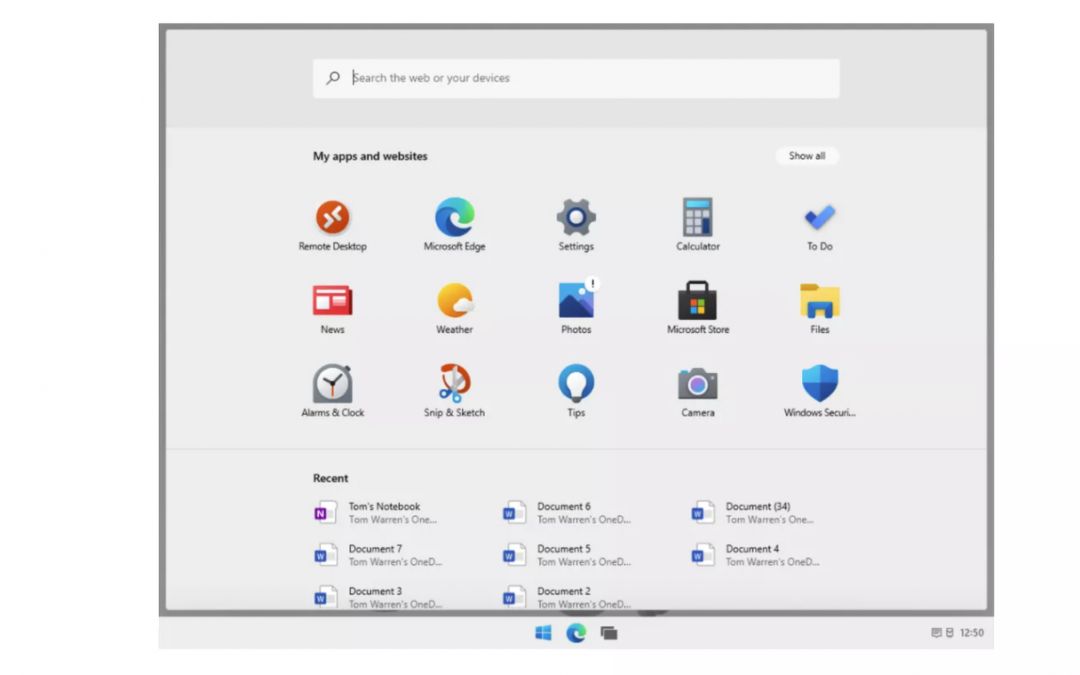1080x675 pixels.
Task: Open the Photos app with notification badge
Action: pyautogui.click(x=576, y=301)
